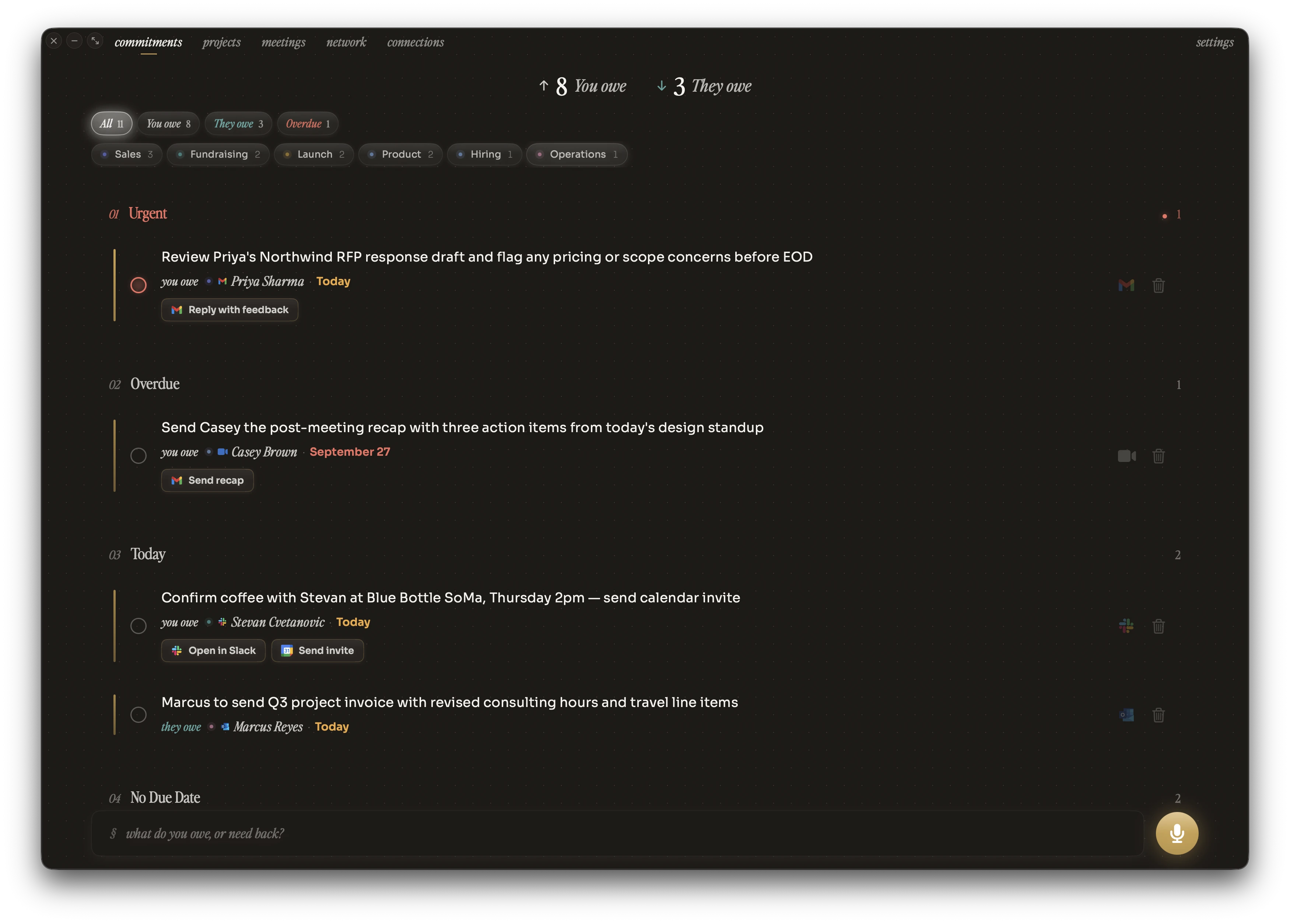Click Open in Slack for Stevan
Viewport: 1290px width, 924px height.
tap(213, 651)
